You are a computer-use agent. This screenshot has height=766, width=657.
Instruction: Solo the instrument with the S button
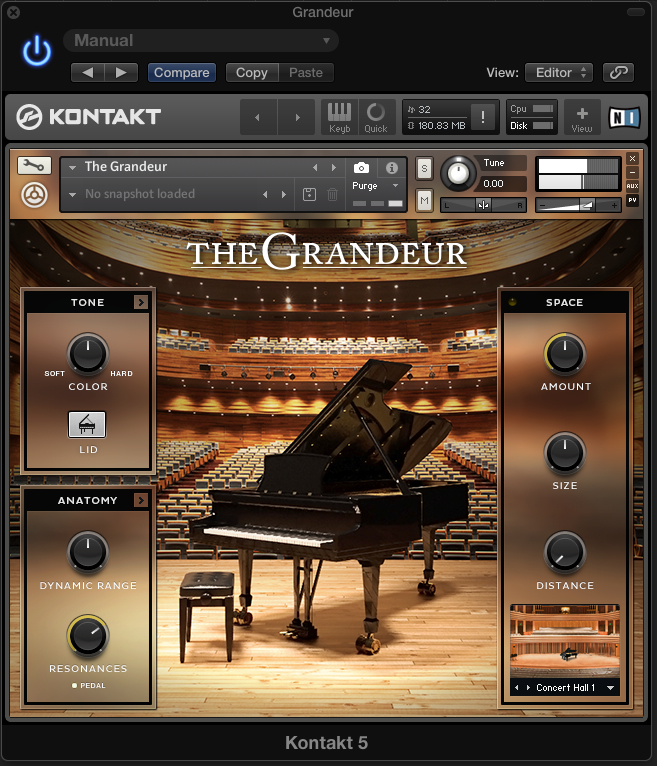pyautogui.click(x=424, y=170)
